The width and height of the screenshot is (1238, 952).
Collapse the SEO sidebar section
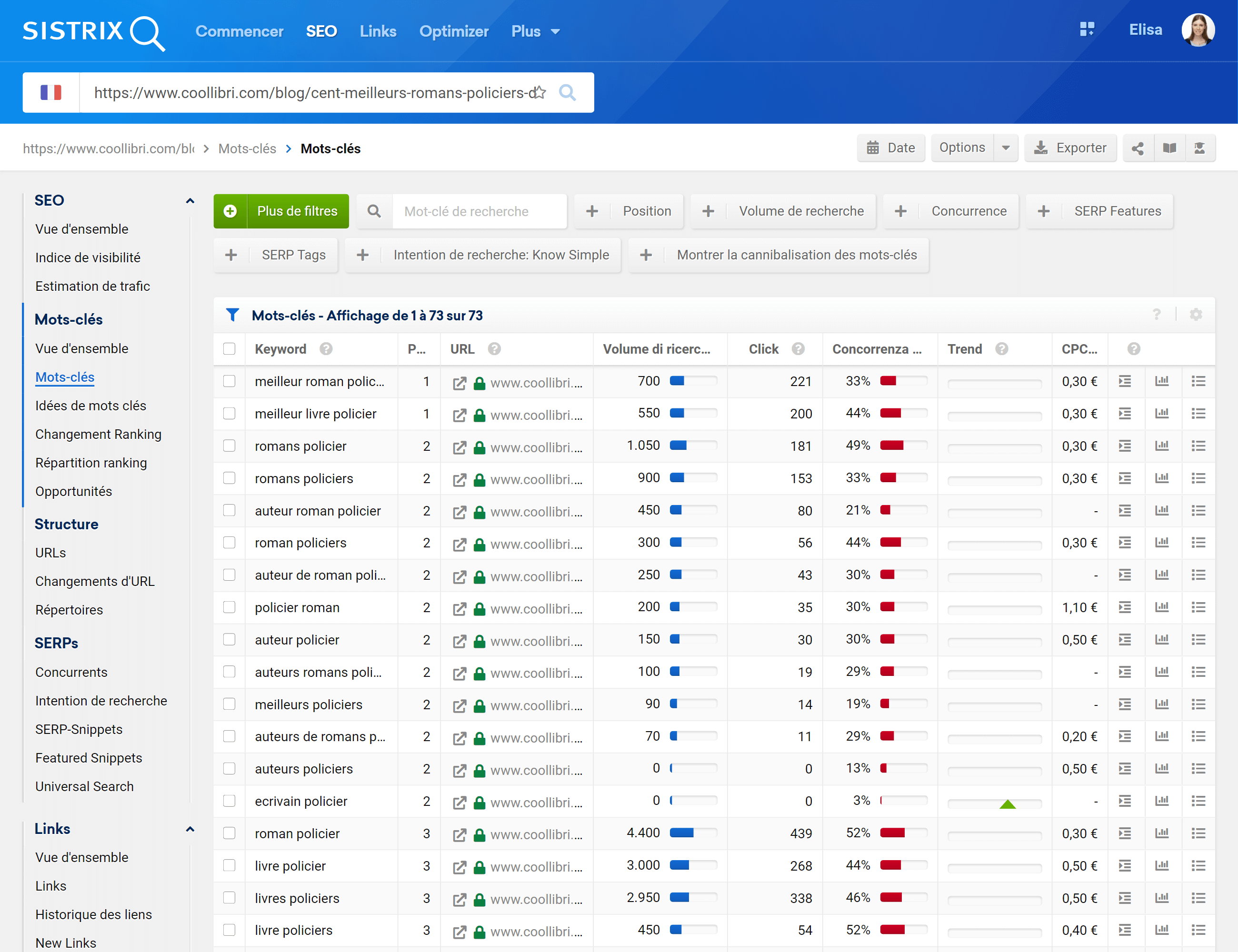pos(190,200)
